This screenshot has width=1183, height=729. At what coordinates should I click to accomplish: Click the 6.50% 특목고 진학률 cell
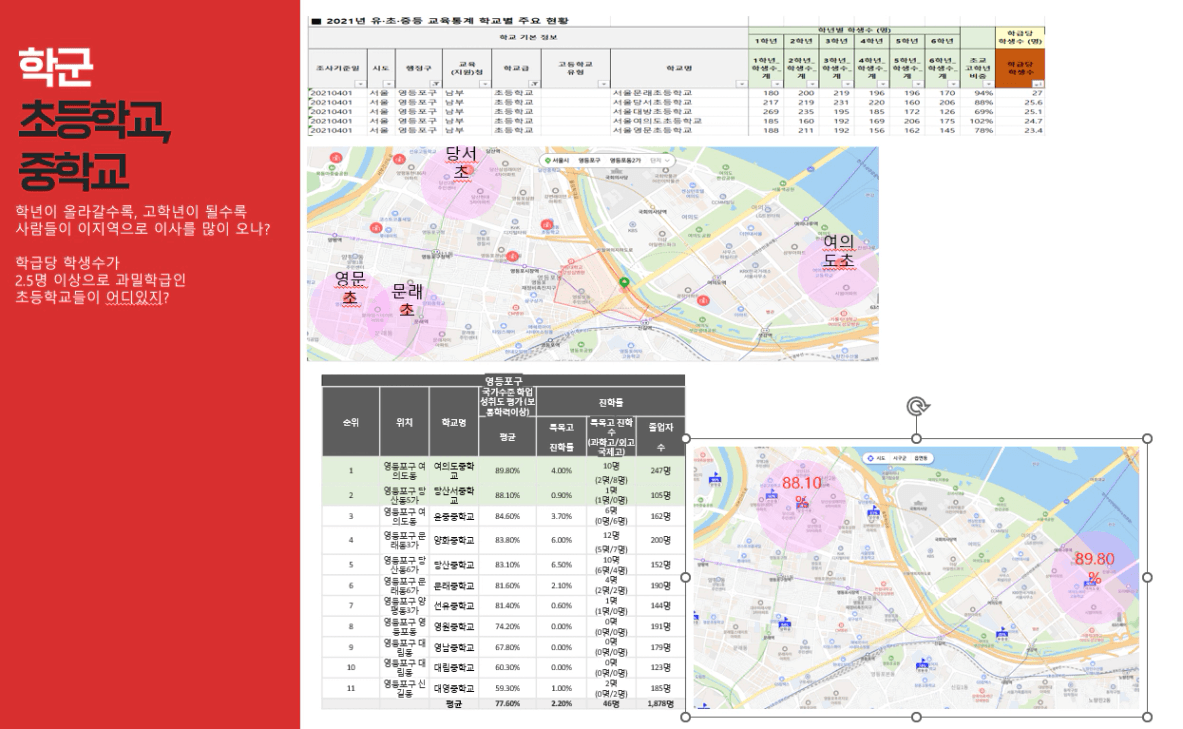(561, 564)
